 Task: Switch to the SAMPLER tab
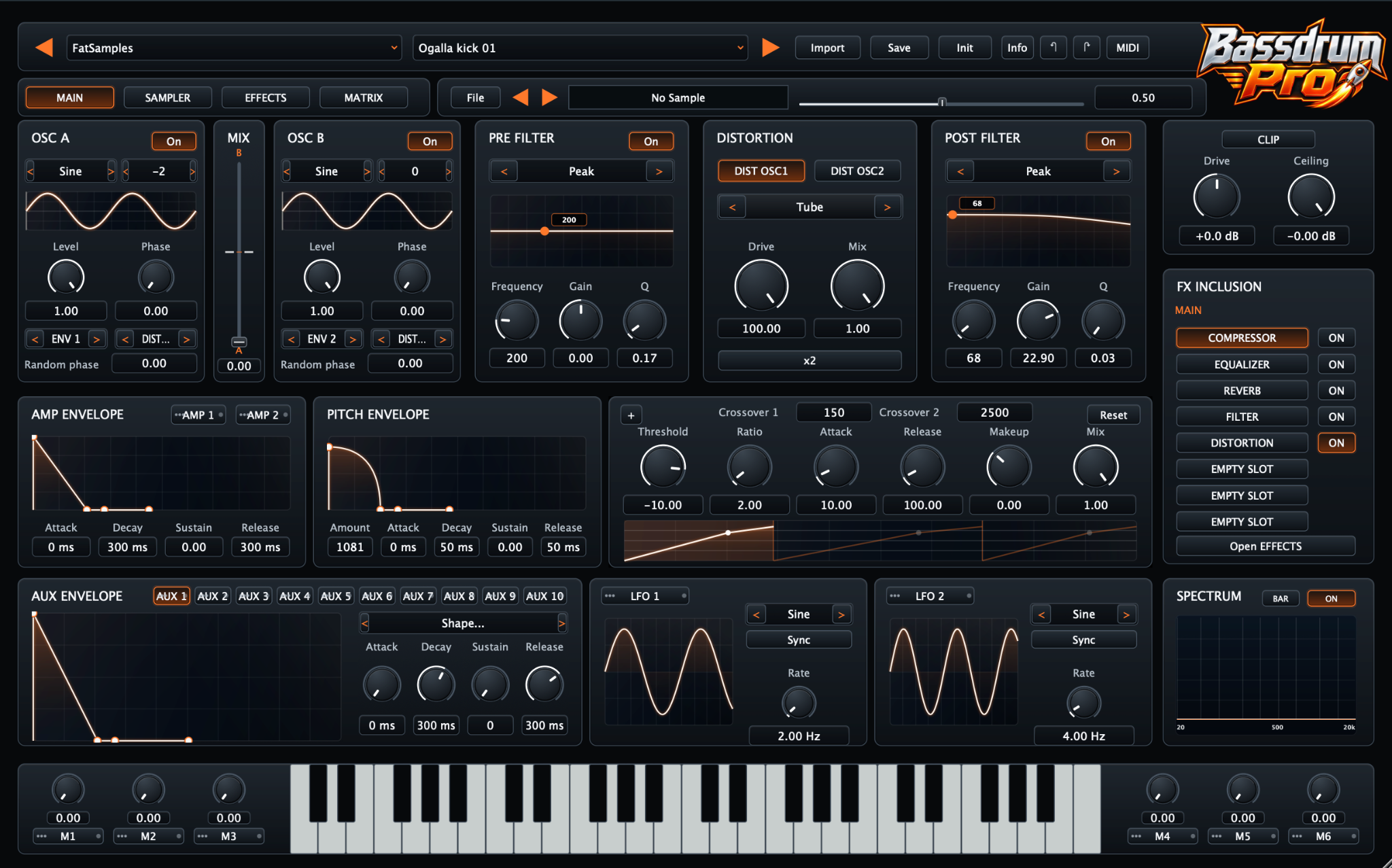(168, 97)
